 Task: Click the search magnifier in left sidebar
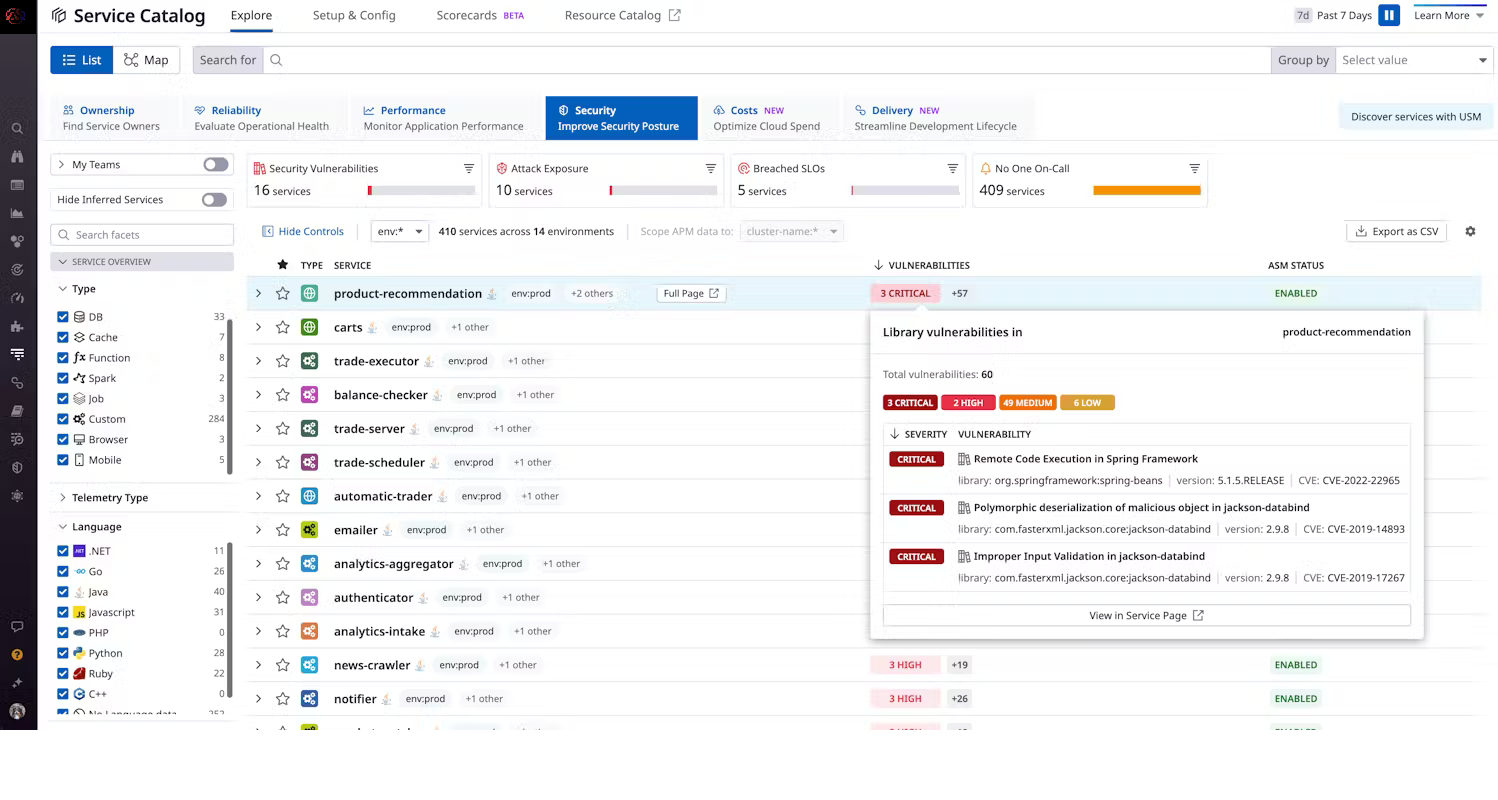[x=17, y=128]
